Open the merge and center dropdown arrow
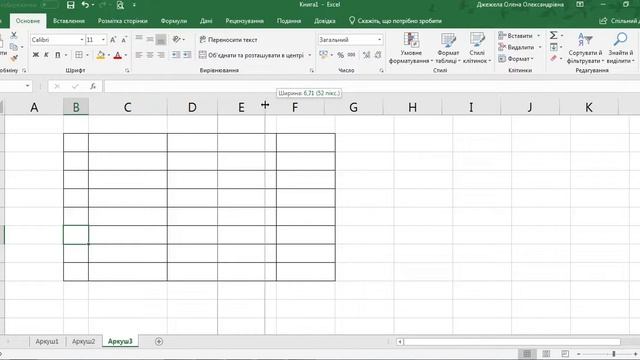 pyautogui.click(x=310, y=55)
